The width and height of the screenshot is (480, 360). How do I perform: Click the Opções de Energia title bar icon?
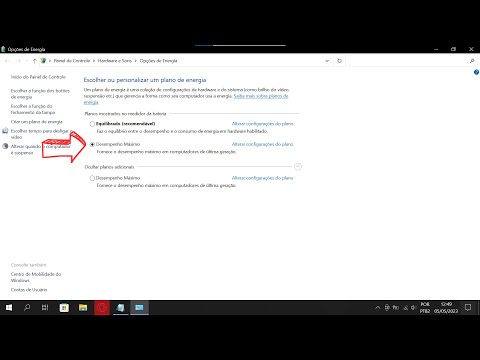tap(3, 49)
